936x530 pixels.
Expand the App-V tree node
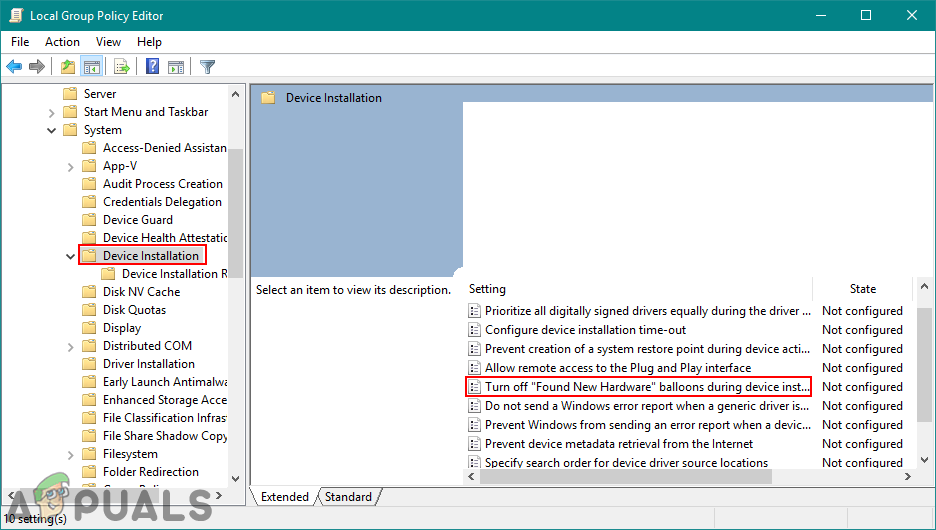(x=70, y=167)
